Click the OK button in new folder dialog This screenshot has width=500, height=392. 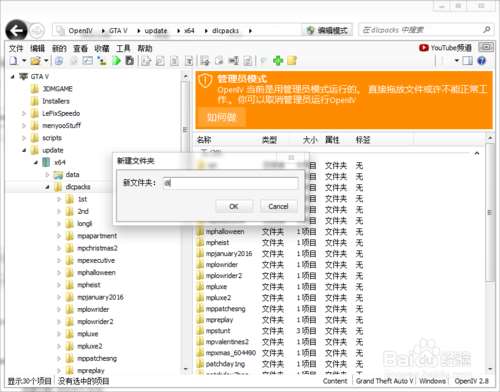coord(234,206)
